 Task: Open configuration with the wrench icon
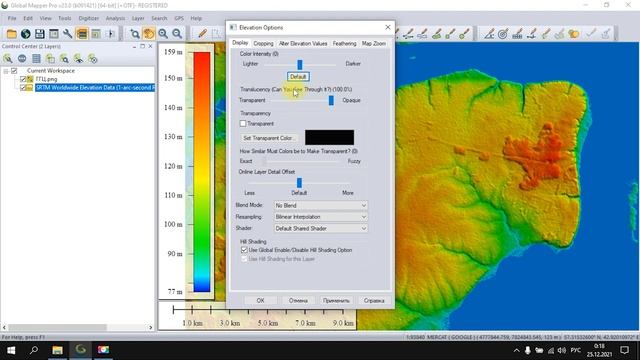tap(68, 33)
